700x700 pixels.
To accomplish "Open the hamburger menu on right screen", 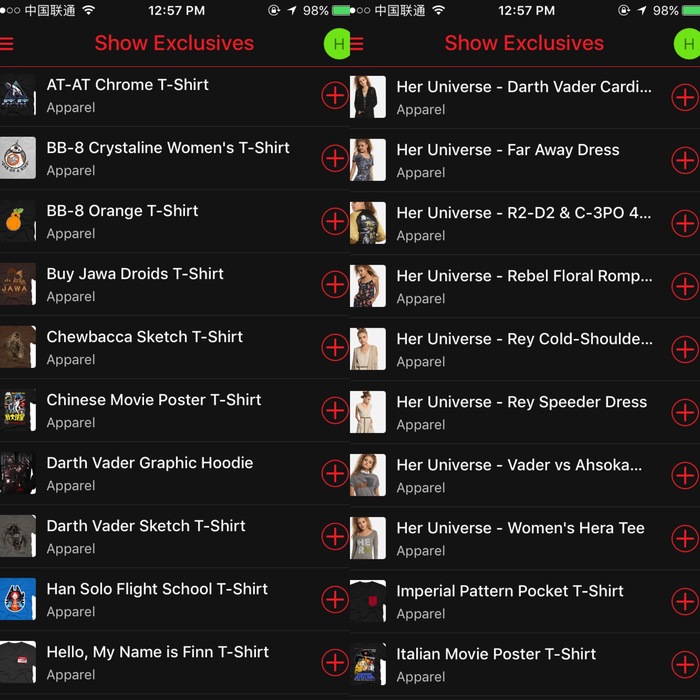I will tap(357, 43).
